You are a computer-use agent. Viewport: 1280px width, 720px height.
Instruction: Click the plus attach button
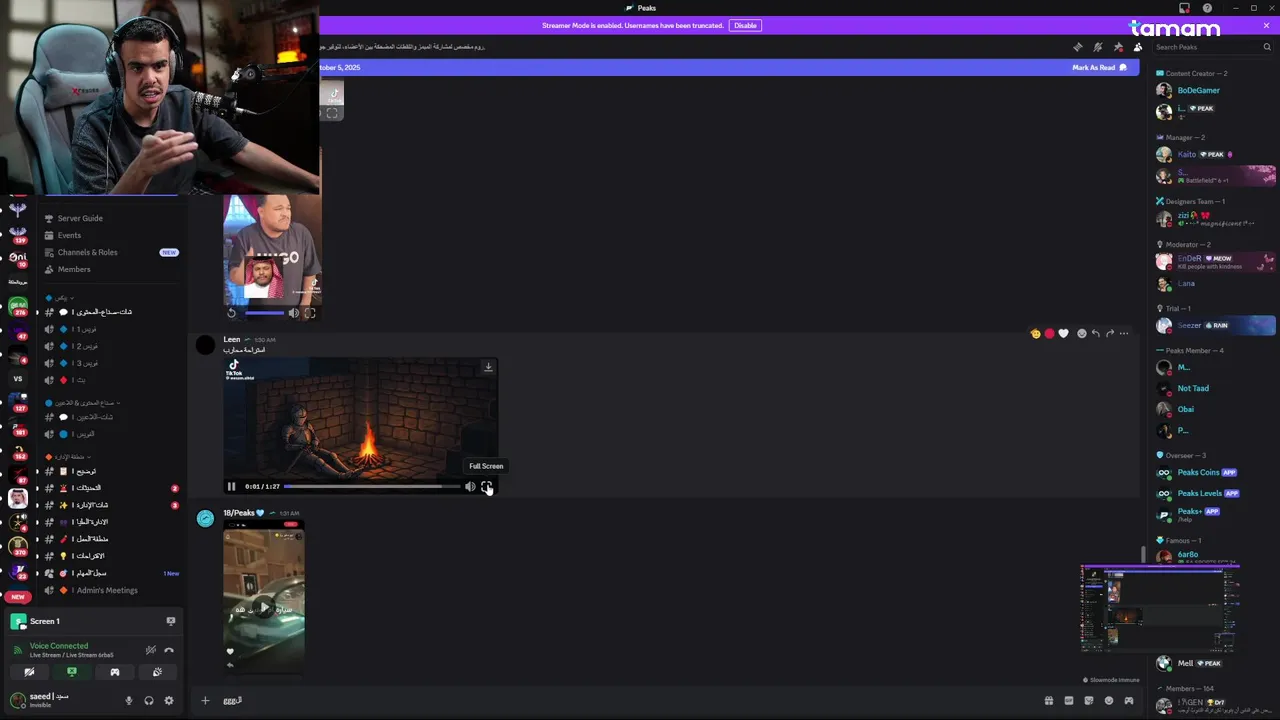tap(205, 700)
